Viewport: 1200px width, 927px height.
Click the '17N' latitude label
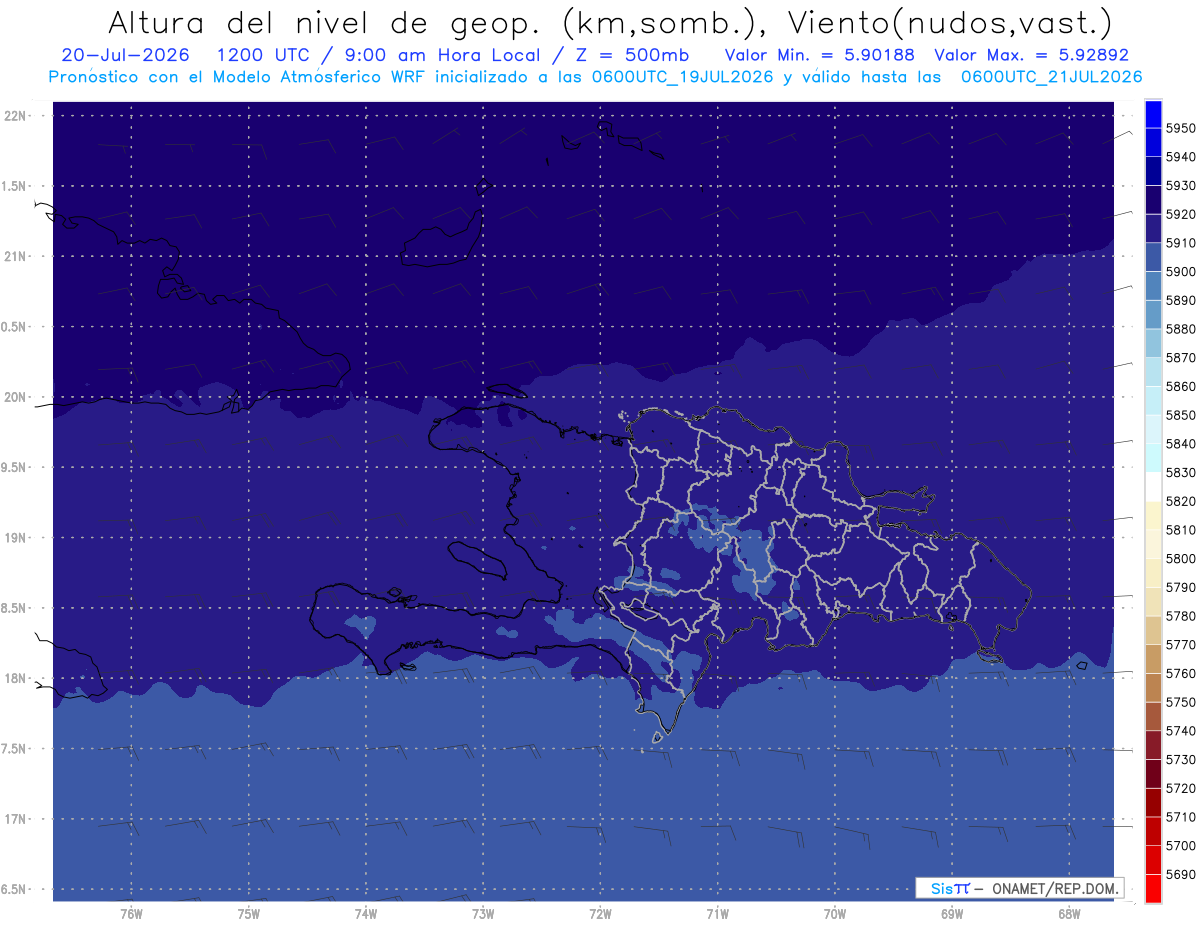(16, 820)
